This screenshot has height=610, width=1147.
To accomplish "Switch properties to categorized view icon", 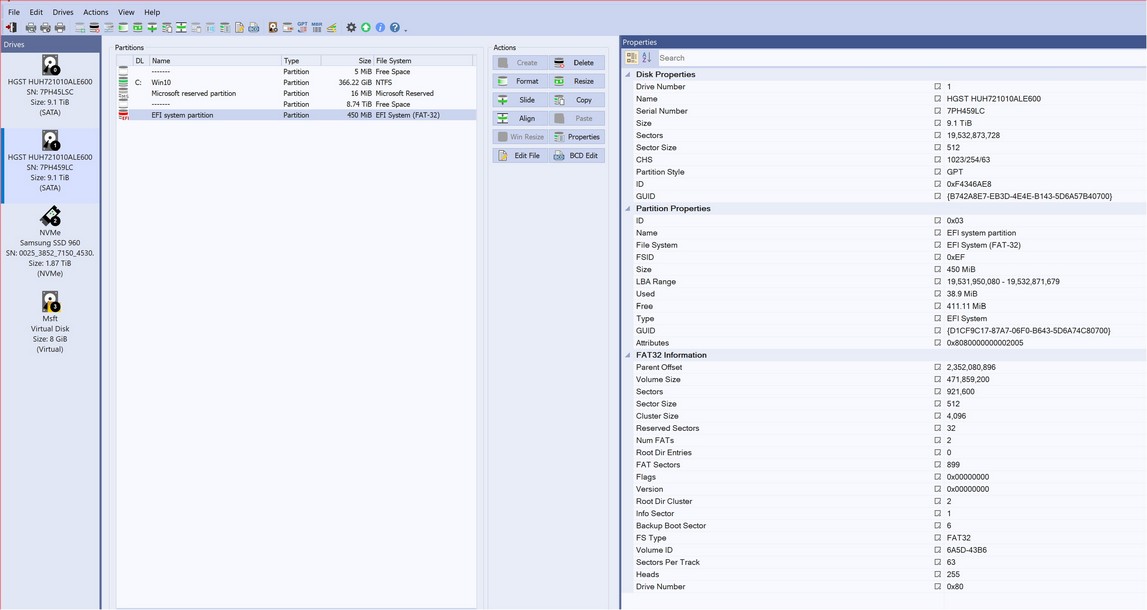I will (x=631, y=58).
